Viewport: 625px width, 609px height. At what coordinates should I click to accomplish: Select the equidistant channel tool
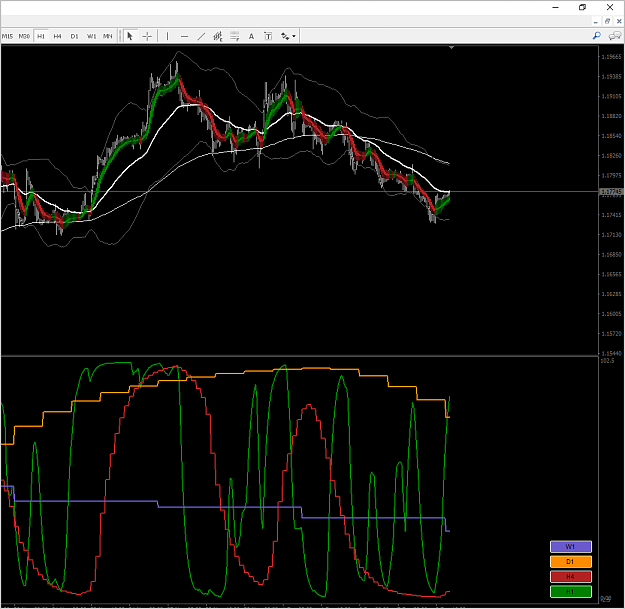[x=218, y=36]
